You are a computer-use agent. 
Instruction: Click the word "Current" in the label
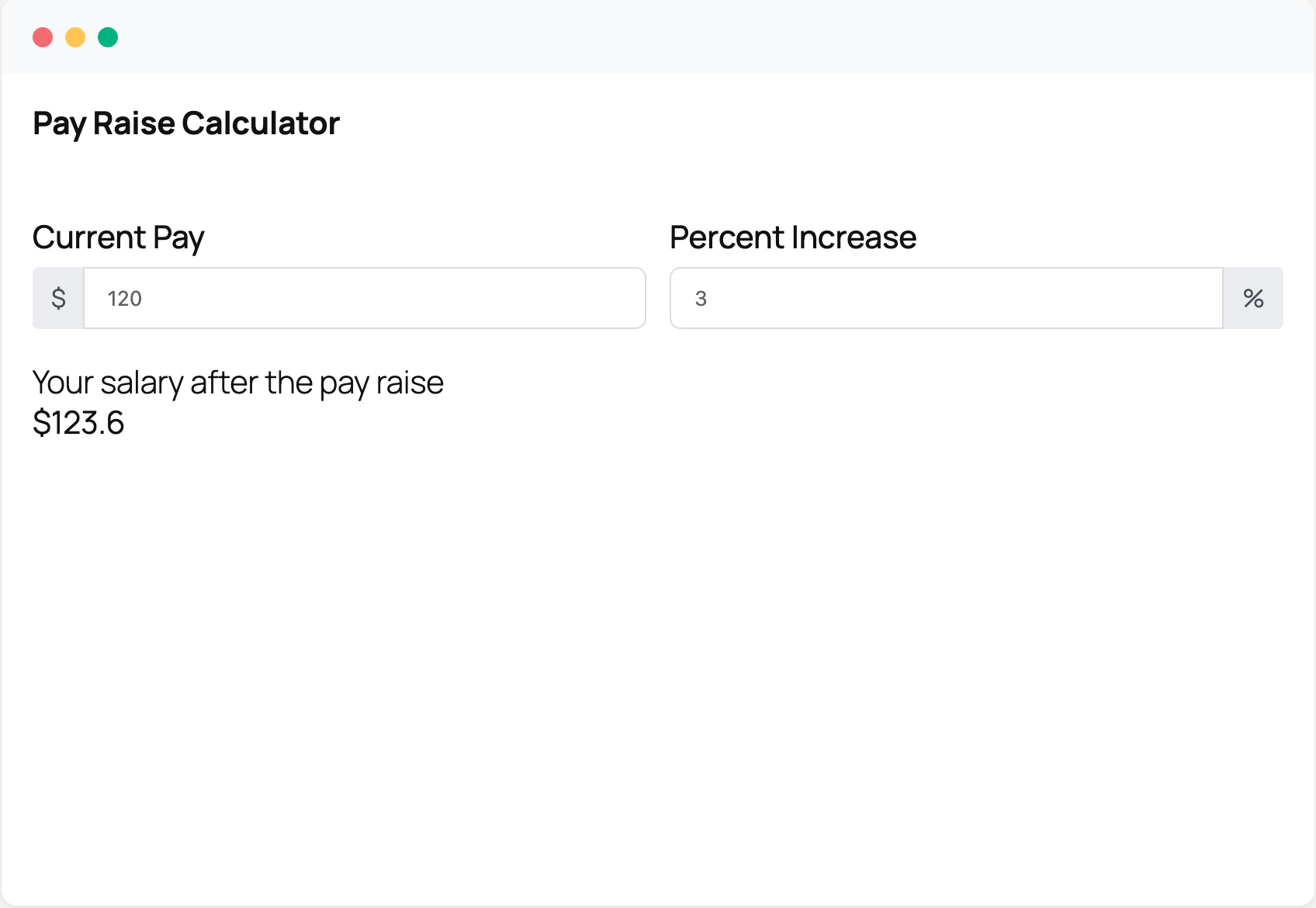click(x=89, y=237)
